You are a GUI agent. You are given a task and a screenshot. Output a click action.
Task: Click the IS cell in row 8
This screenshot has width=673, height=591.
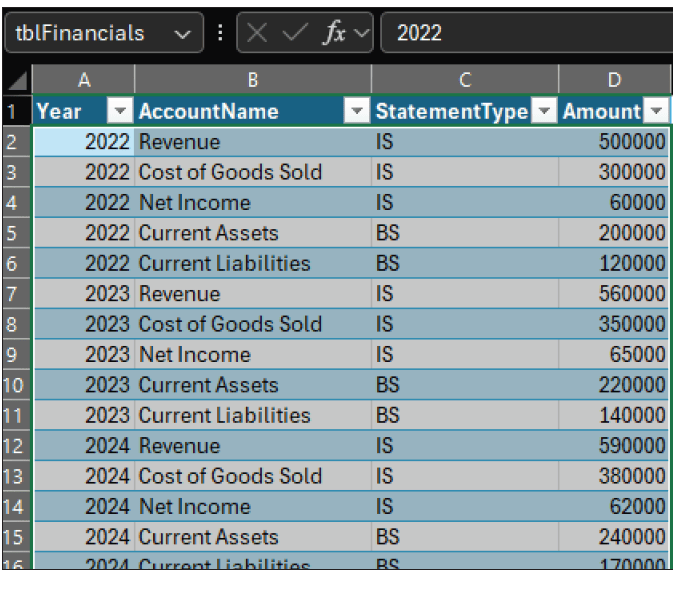465,324
